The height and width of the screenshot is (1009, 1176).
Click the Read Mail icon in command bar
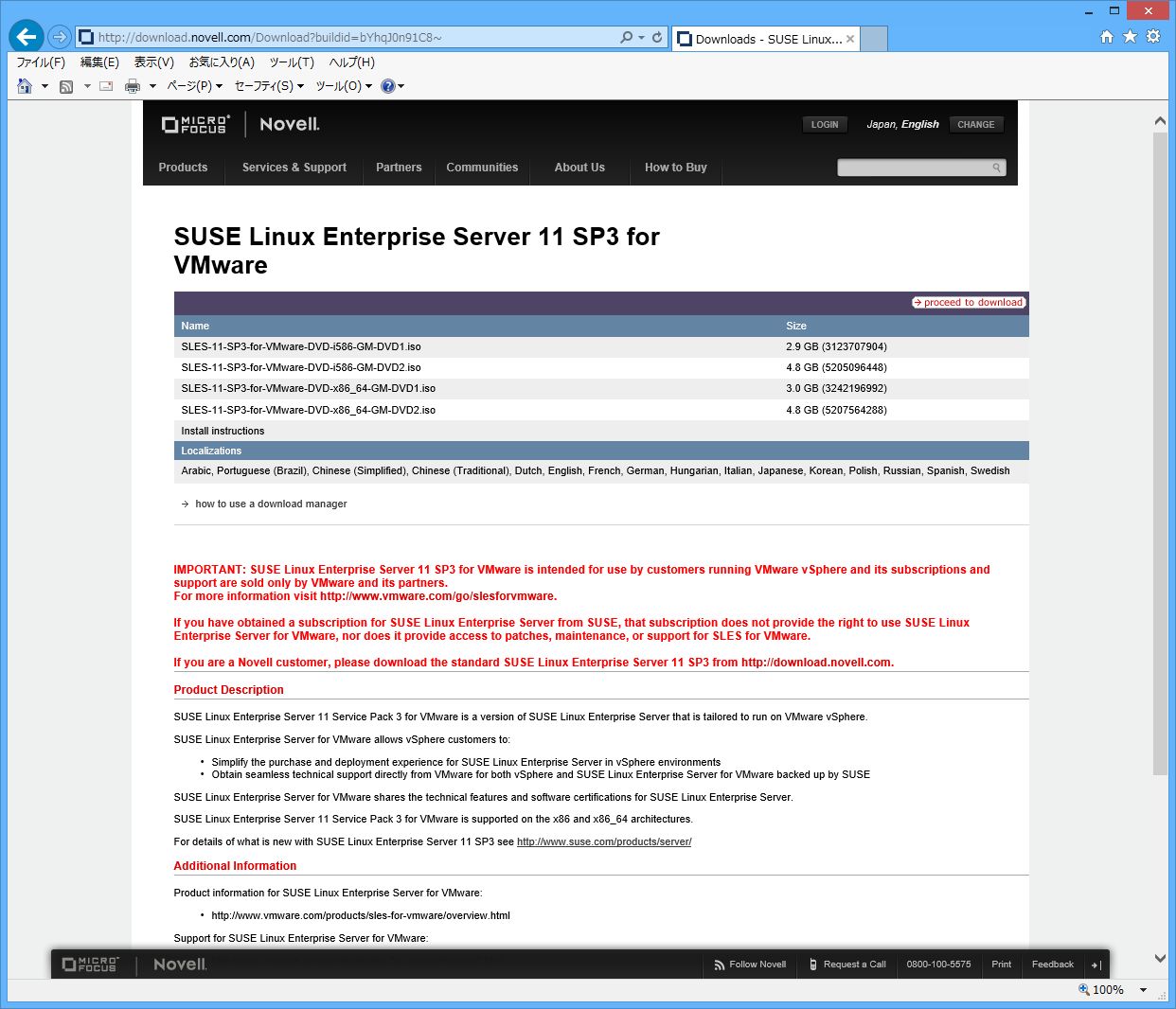106,86
